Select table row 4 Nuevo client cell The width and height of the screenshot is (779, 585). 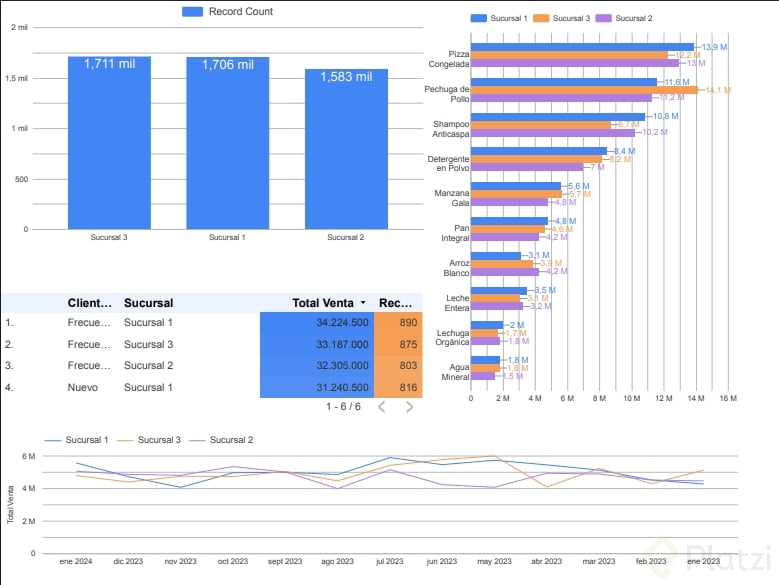tap(82, 387)
